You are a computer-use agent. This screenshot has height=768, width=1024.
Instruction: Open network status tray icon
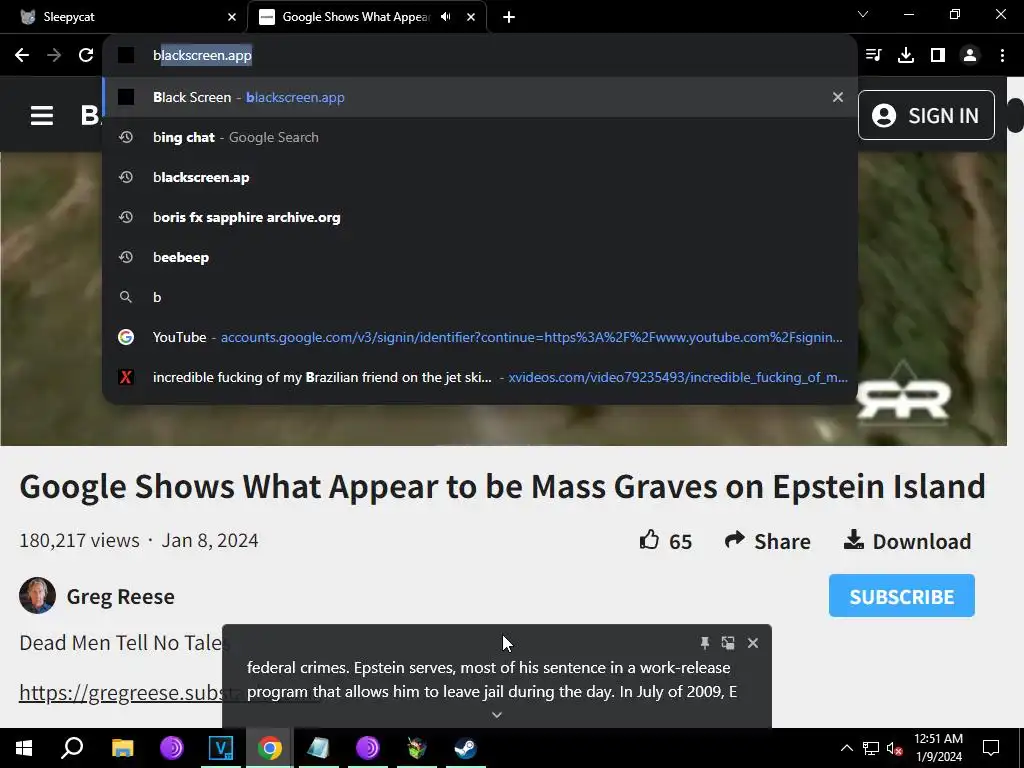coord(871,748)
